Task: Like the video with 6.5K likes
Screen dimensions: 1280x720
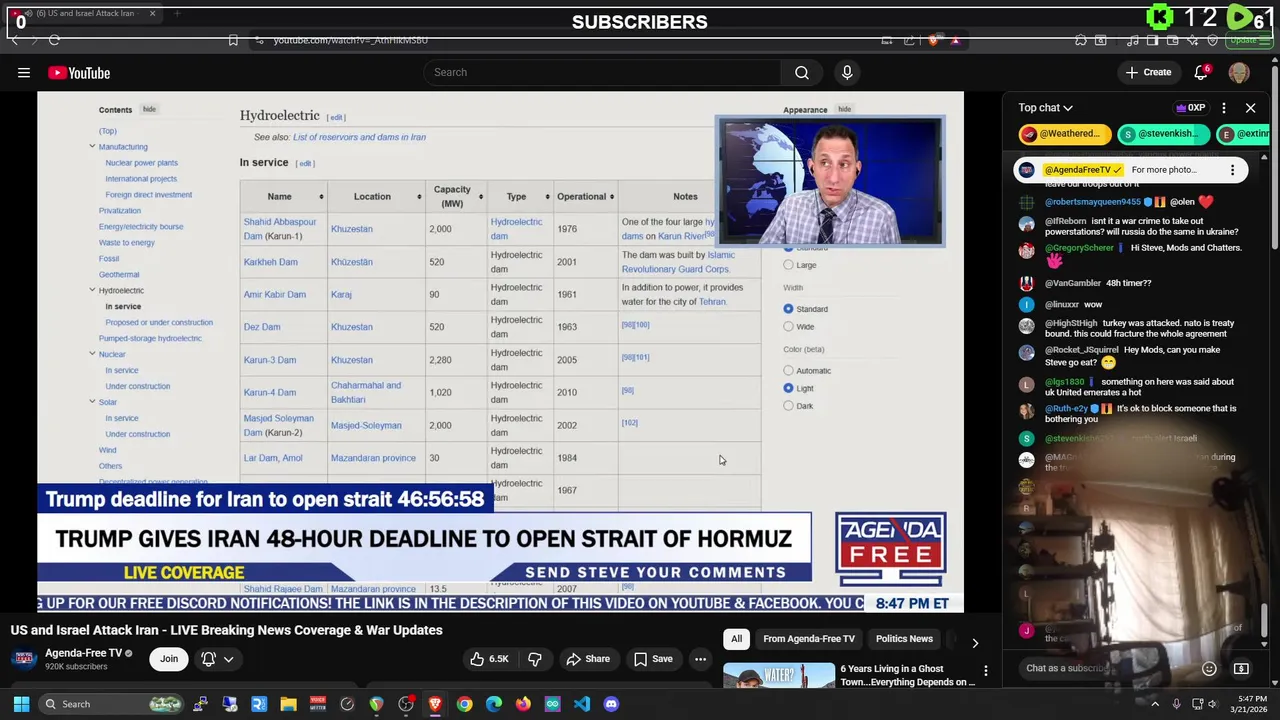Action: point(489,659)
